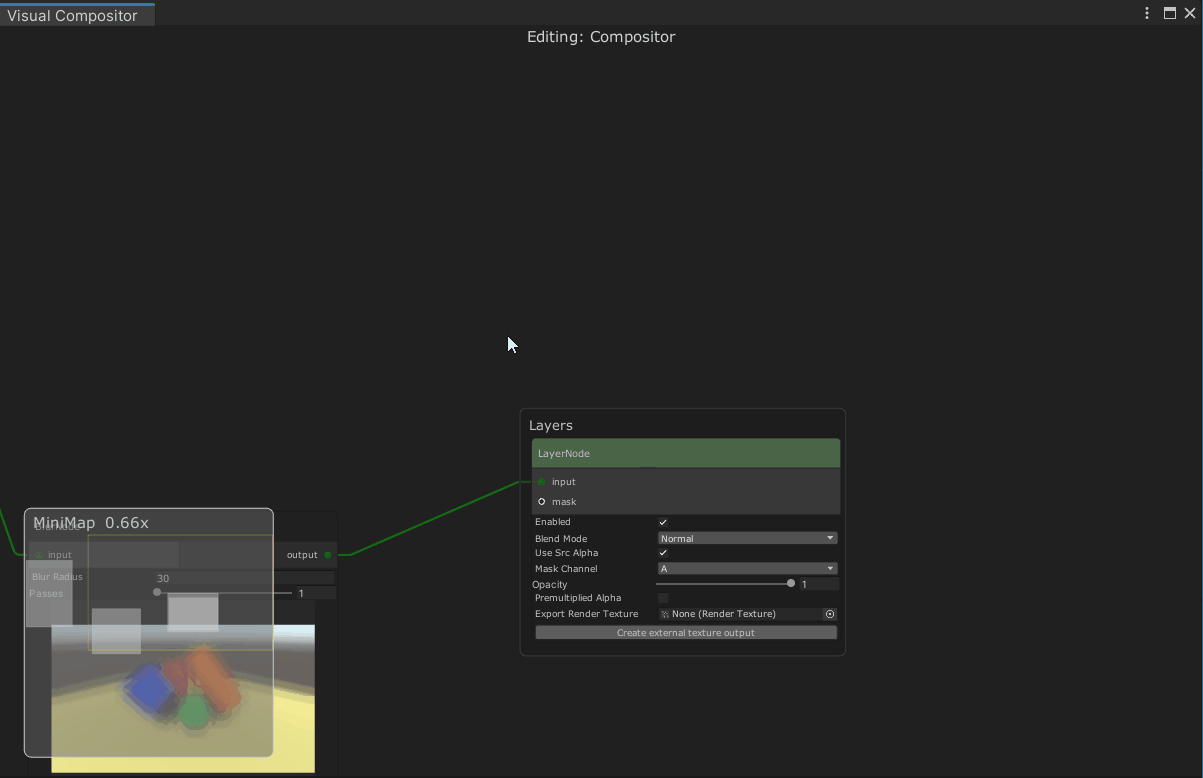
Task: Open the Mask Channel dropdown showing A
Action: [x=746, y=568]
